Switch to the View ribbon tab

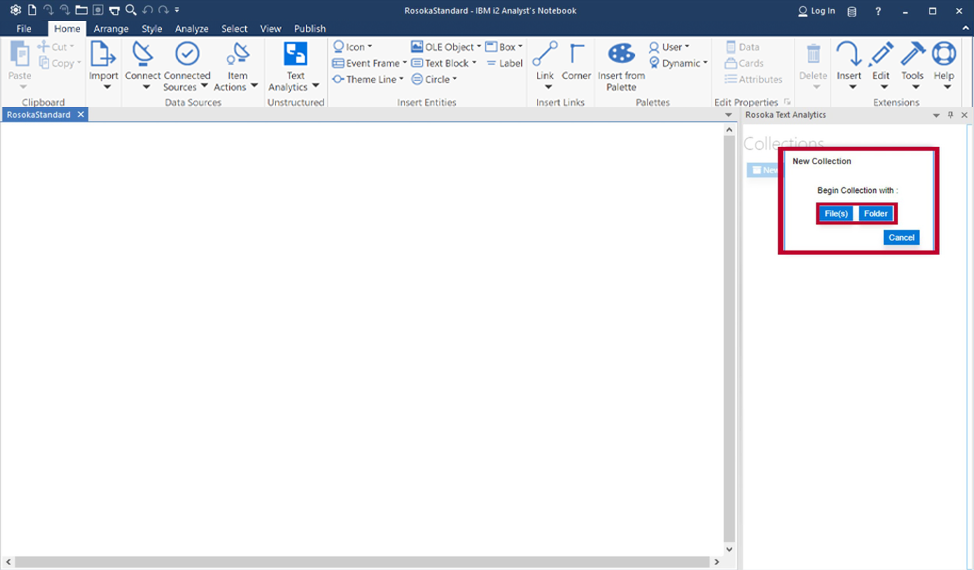(270, 29)
